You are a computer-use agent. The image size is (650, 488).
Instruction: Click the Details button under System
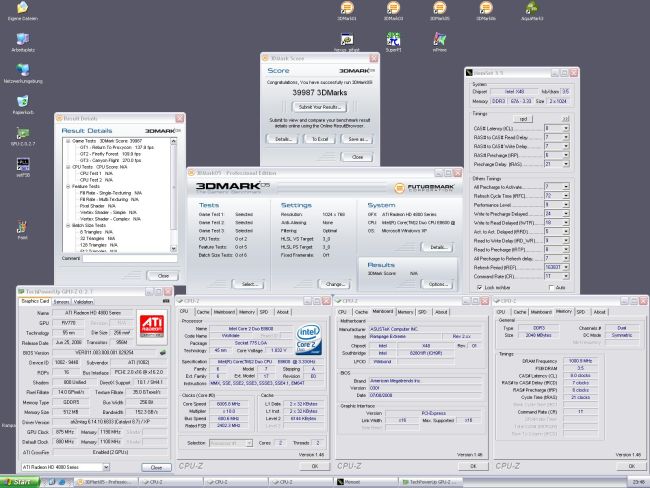(438, 247)
